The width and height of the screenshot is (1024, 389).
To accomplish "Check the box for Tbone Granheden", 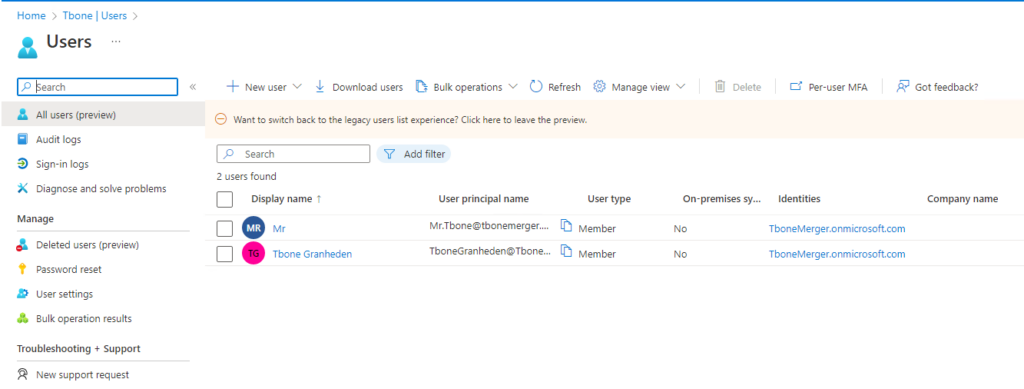I will [225, 254].
